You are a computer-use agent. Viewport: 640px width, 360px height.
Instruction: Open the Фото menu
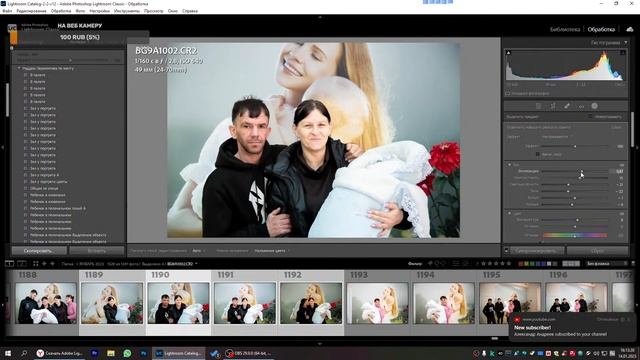80,11
